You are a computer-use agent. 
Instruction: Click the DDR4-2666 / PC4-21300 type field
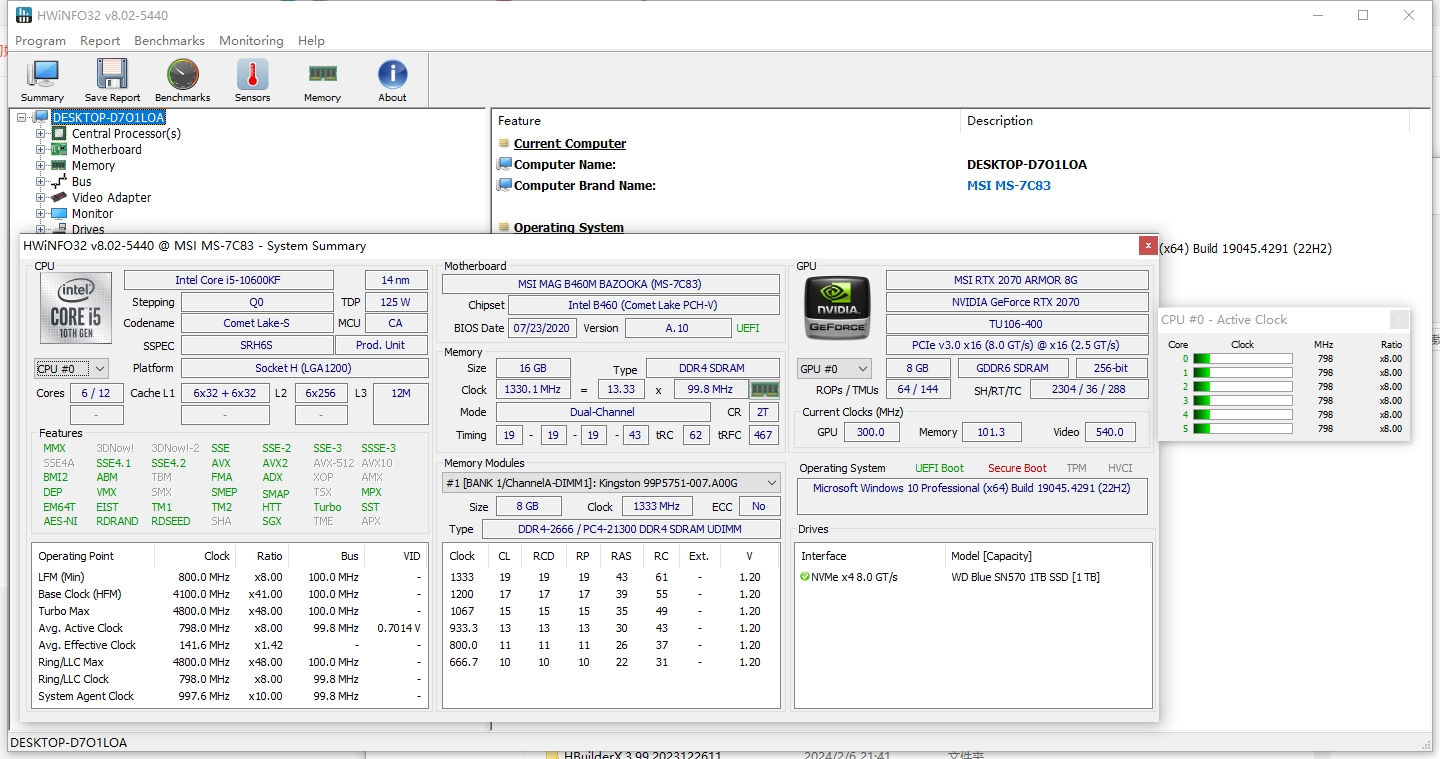pyautogui.click(x=631, y=529)
